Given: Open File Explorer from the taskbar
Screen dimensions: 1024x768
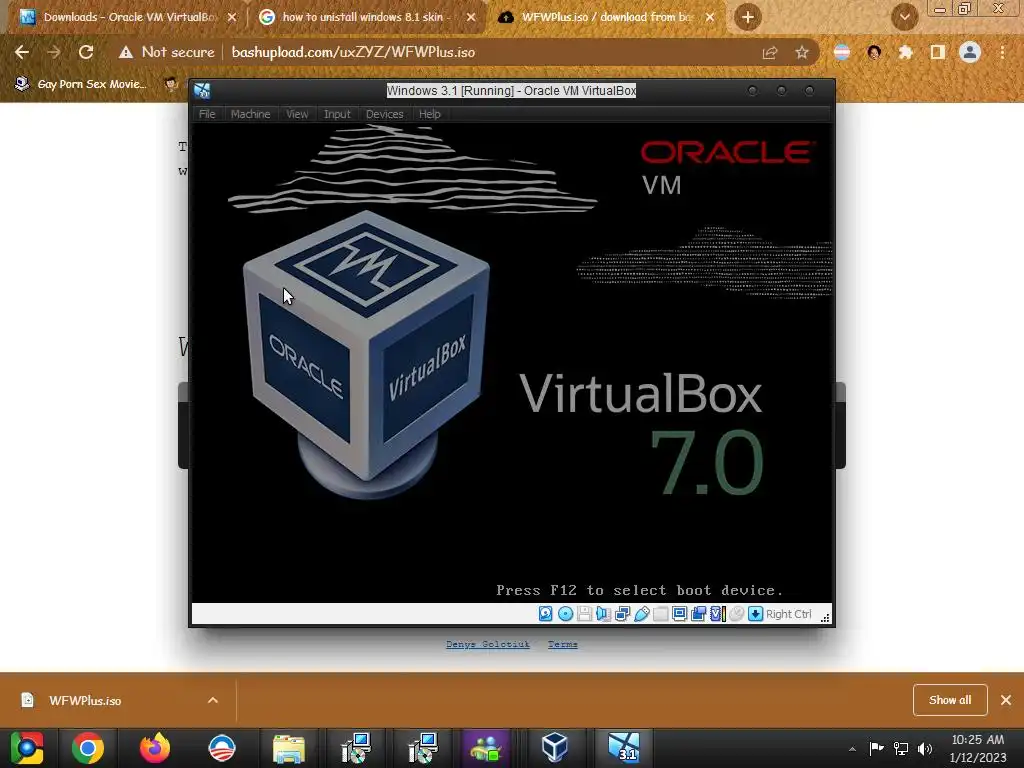Looking at the screenshot, I should pyautogui.click(x=289, y=748).
